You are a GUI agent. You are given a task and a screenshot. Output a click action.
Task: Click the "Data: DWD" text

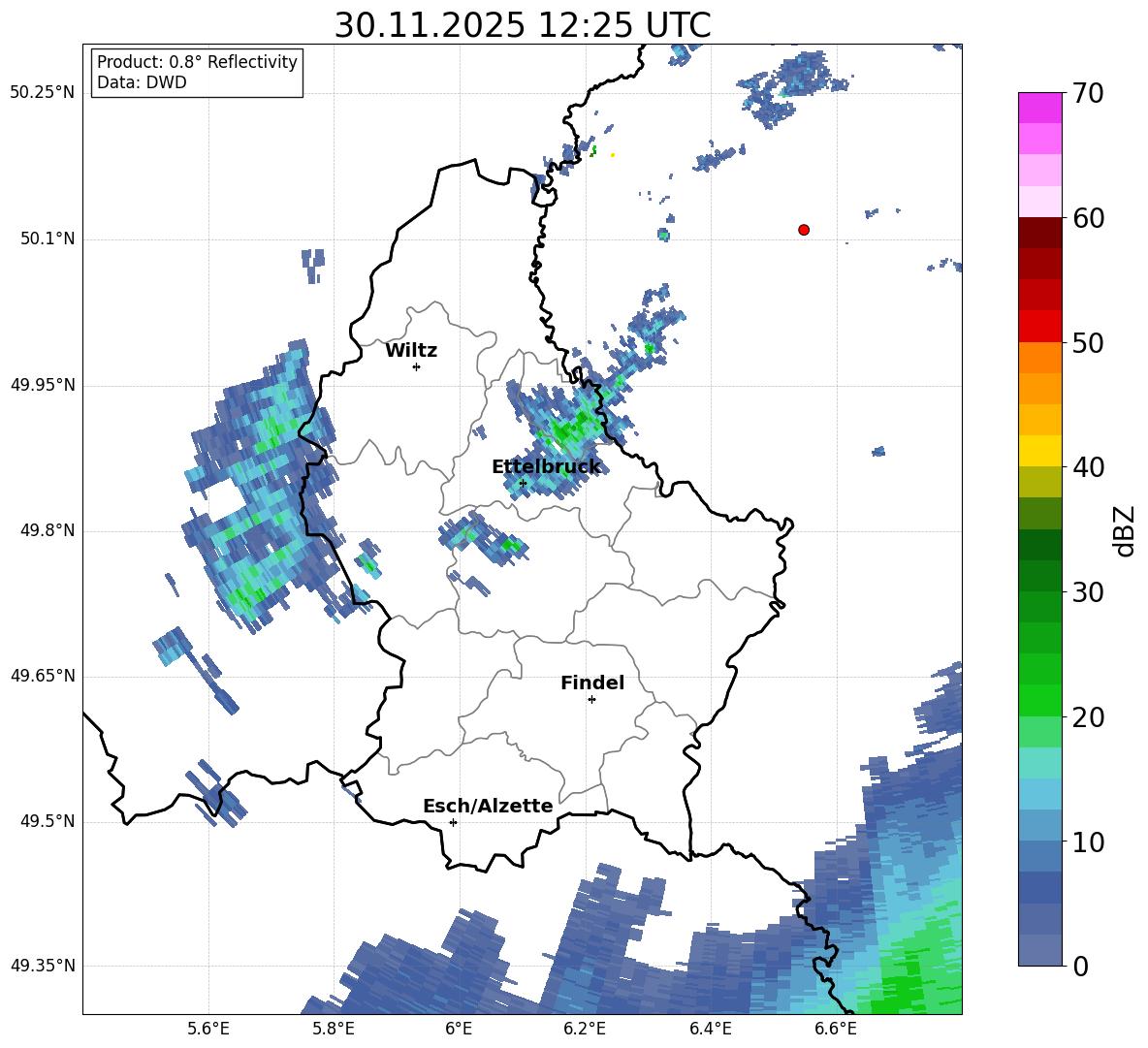142,82
